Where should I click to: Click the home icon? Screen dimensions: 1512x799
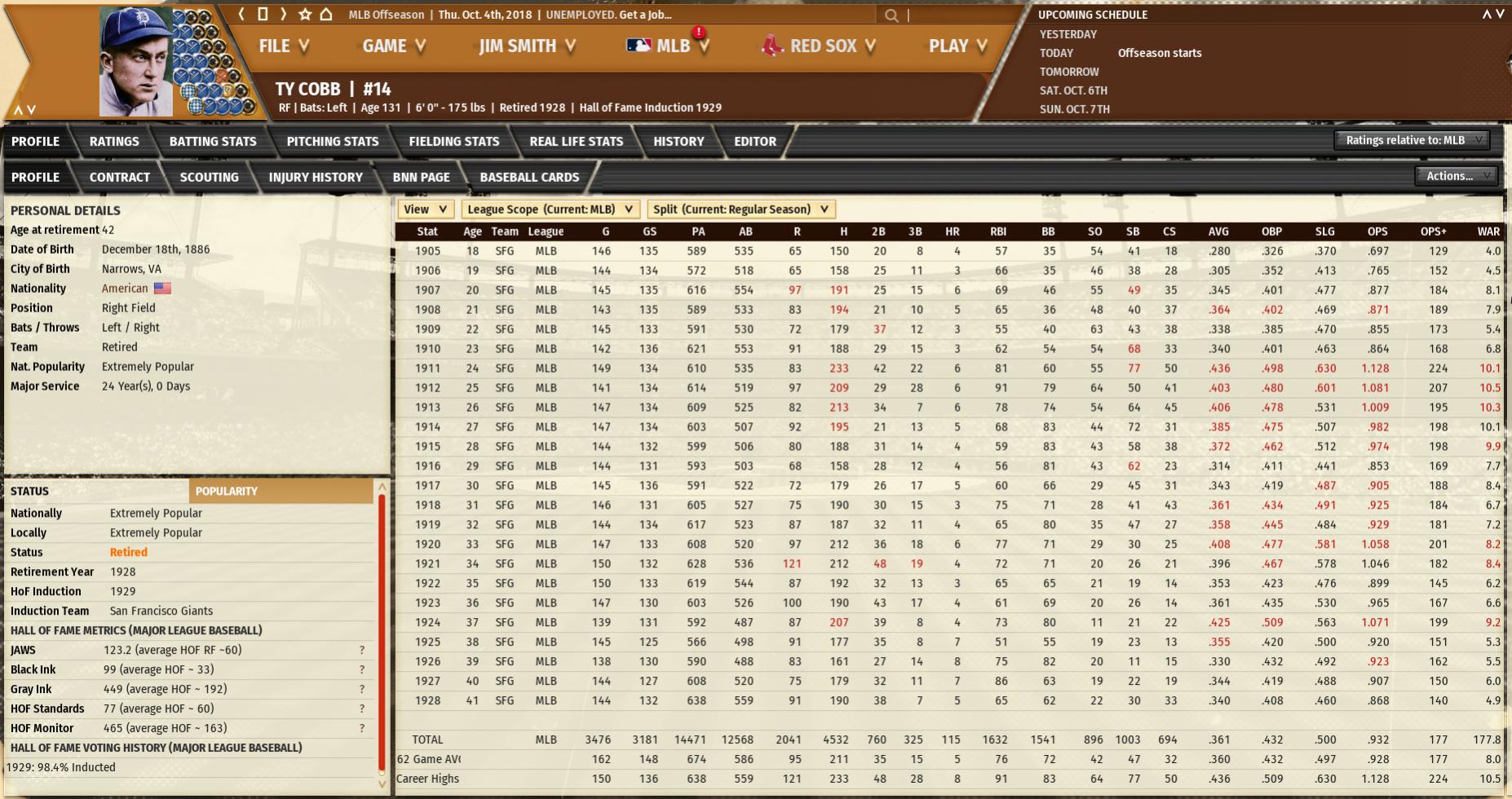tap(325, 15)
